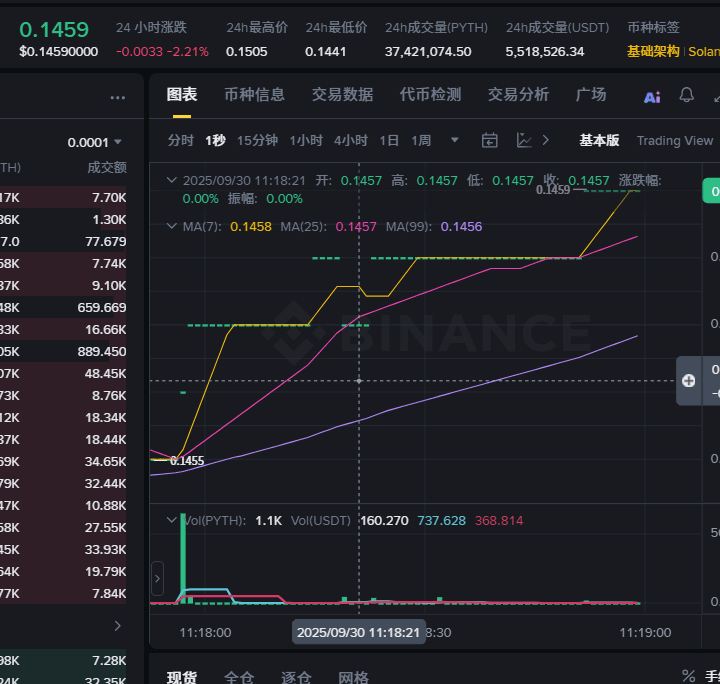The height and width of the screenshot is (684, 720).
Task: Expand side panel arrow left of volume chart
Action: (x=157, y=577)
